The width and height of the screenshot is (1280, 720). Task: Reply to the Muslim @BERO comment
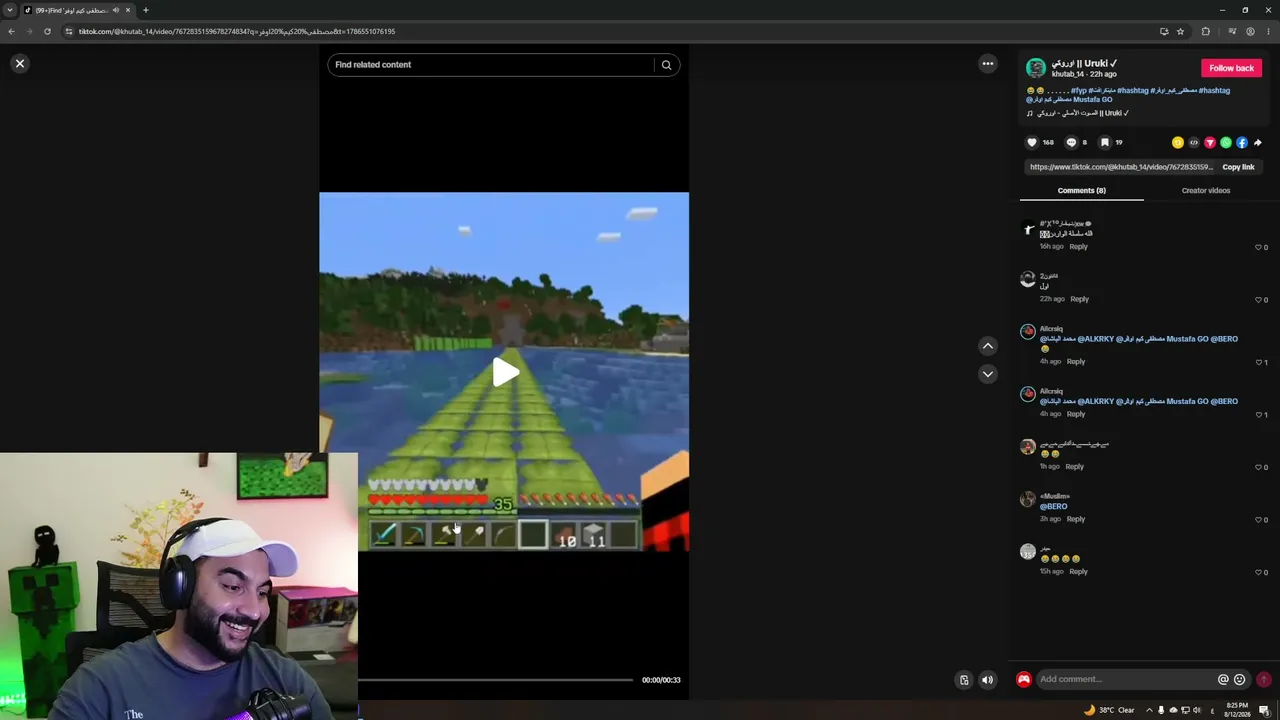tap(1075, 519)
